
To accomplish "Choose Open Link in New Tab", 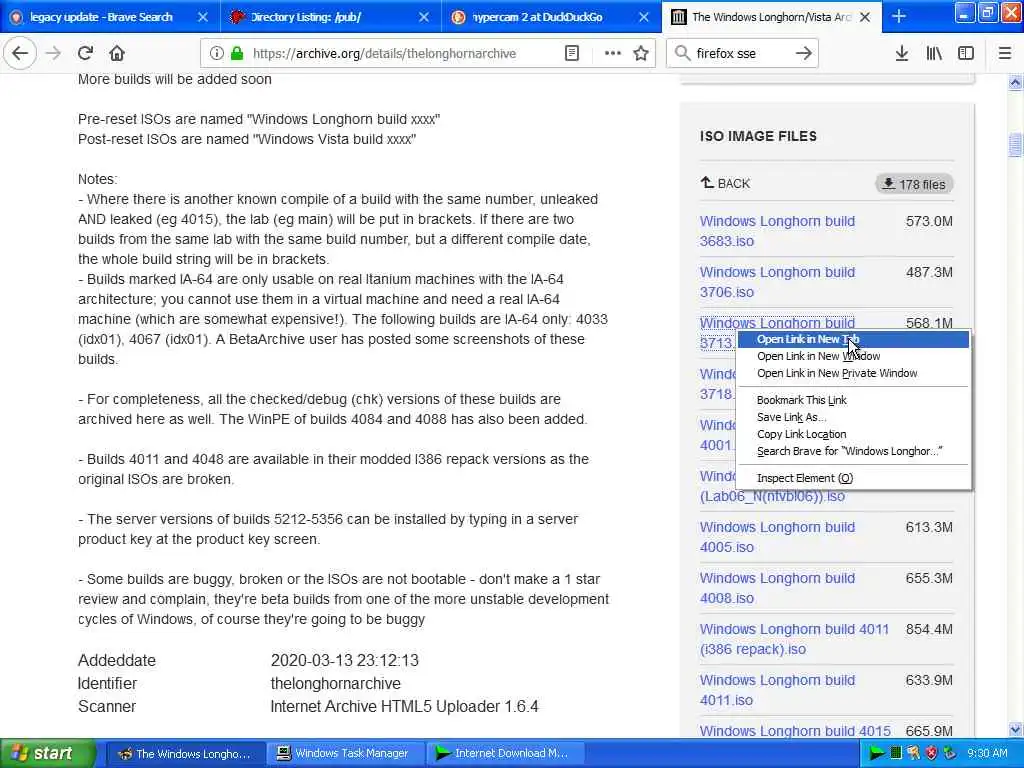I will [853, 340].
